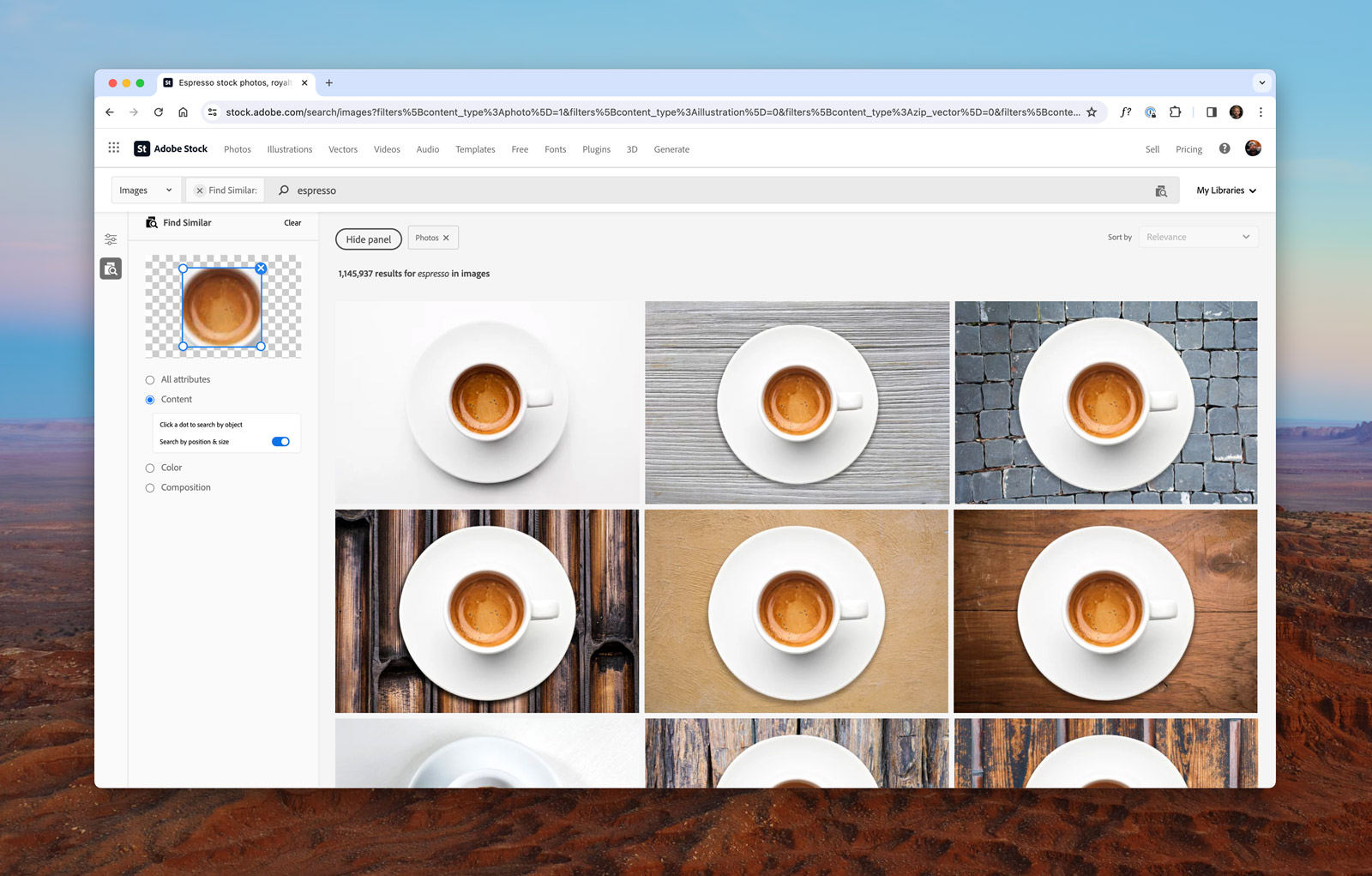Click the f? extension icon
The image size is (1372, 876).
(x=1126, y=112)
